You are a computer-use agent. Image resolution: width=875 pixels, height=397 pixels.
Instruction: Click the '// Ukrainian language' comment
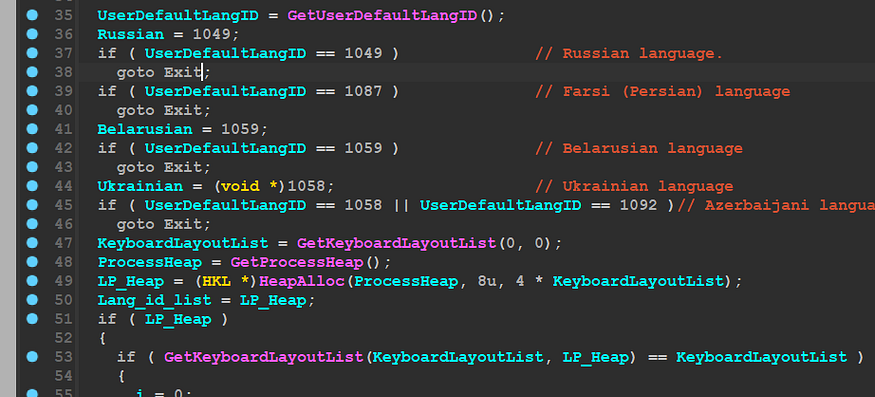click(634, 186)
